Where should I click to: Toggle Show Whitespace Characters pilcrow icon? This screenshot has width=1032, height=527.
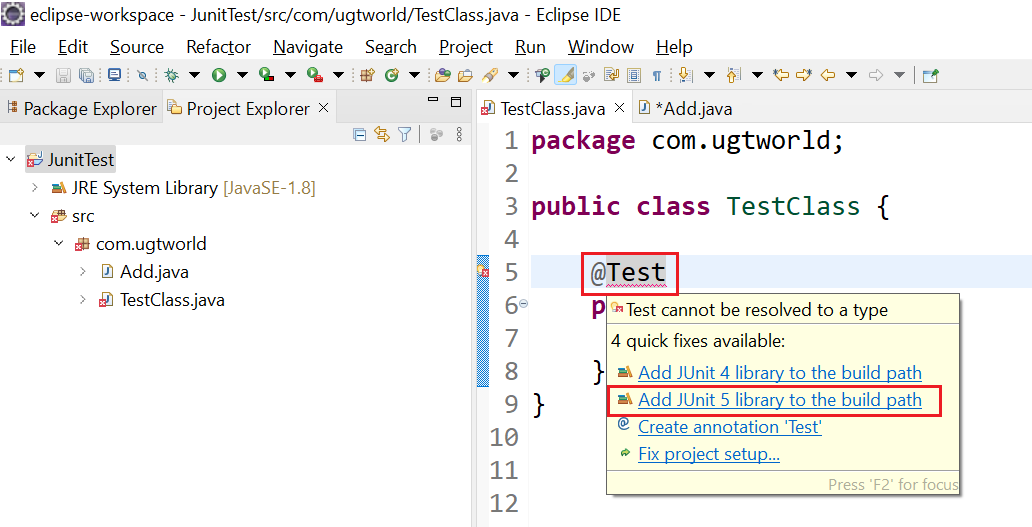[x=656, y=76]
